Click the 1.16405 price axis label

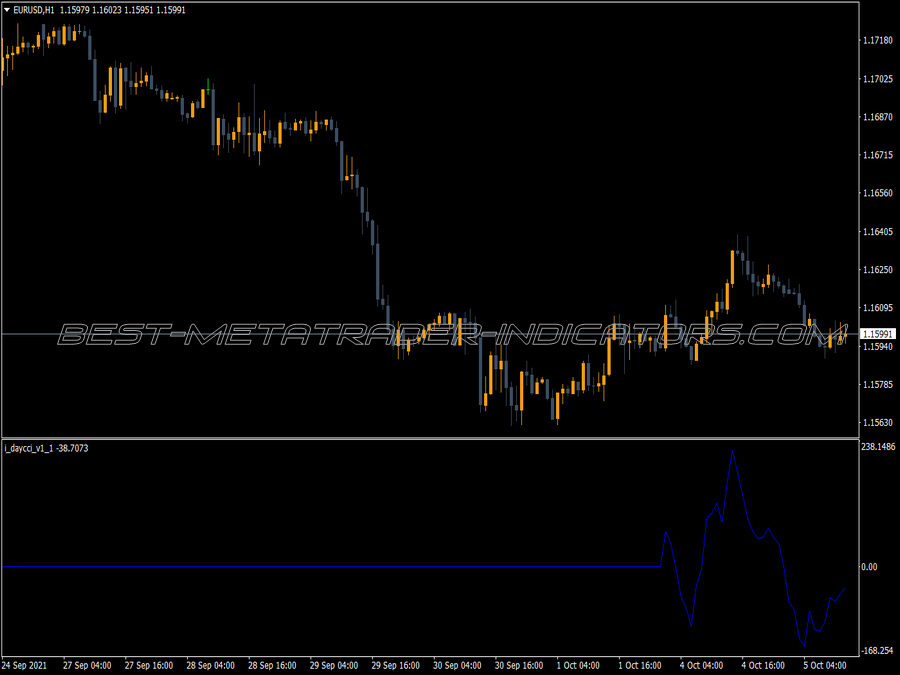pyautogui.click(x=878, y=232)
